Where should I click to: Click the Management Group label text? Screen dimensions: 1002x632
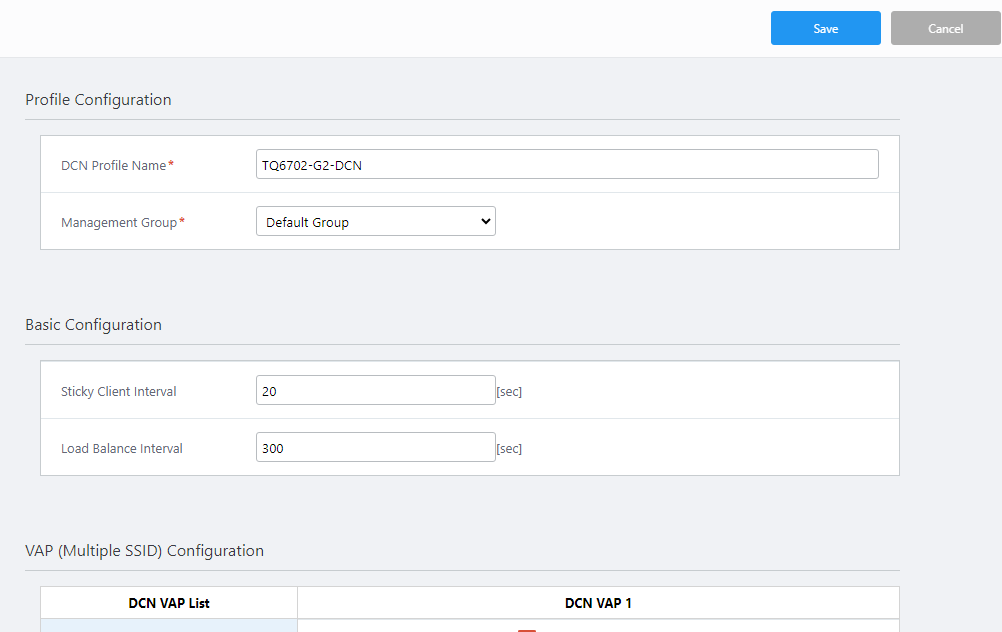(118, 223)
